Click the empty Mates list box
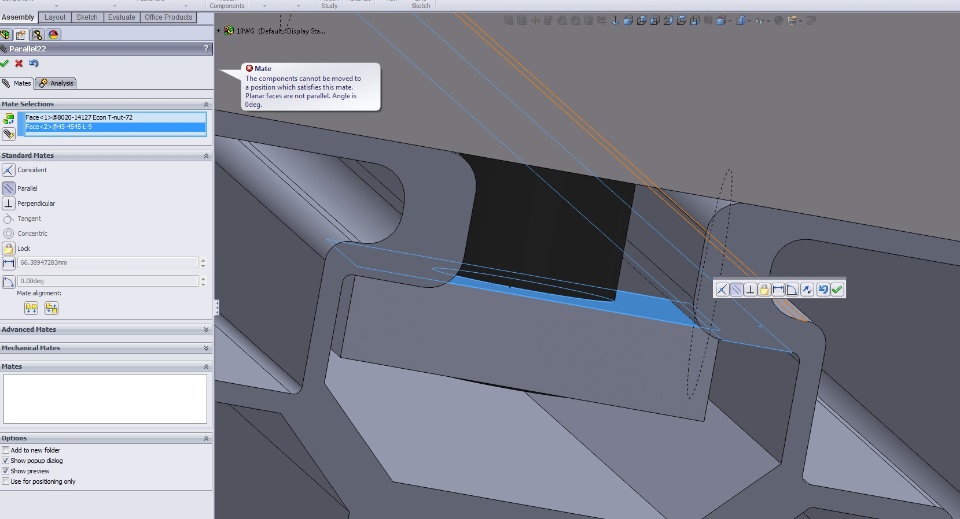Image resolution: width=960 pixels, height=519 pixels. point(105,398)
